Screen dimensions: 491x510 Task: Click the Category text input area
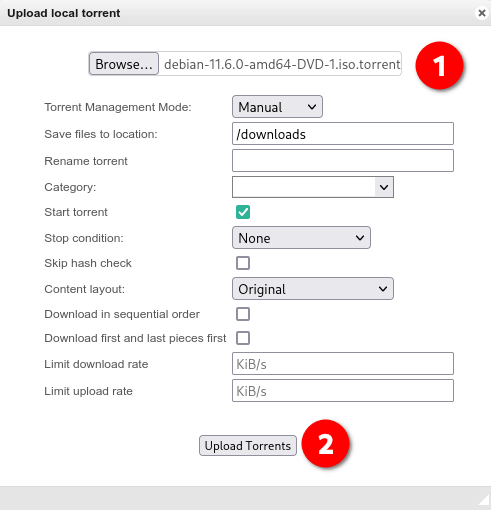point(304,187)
